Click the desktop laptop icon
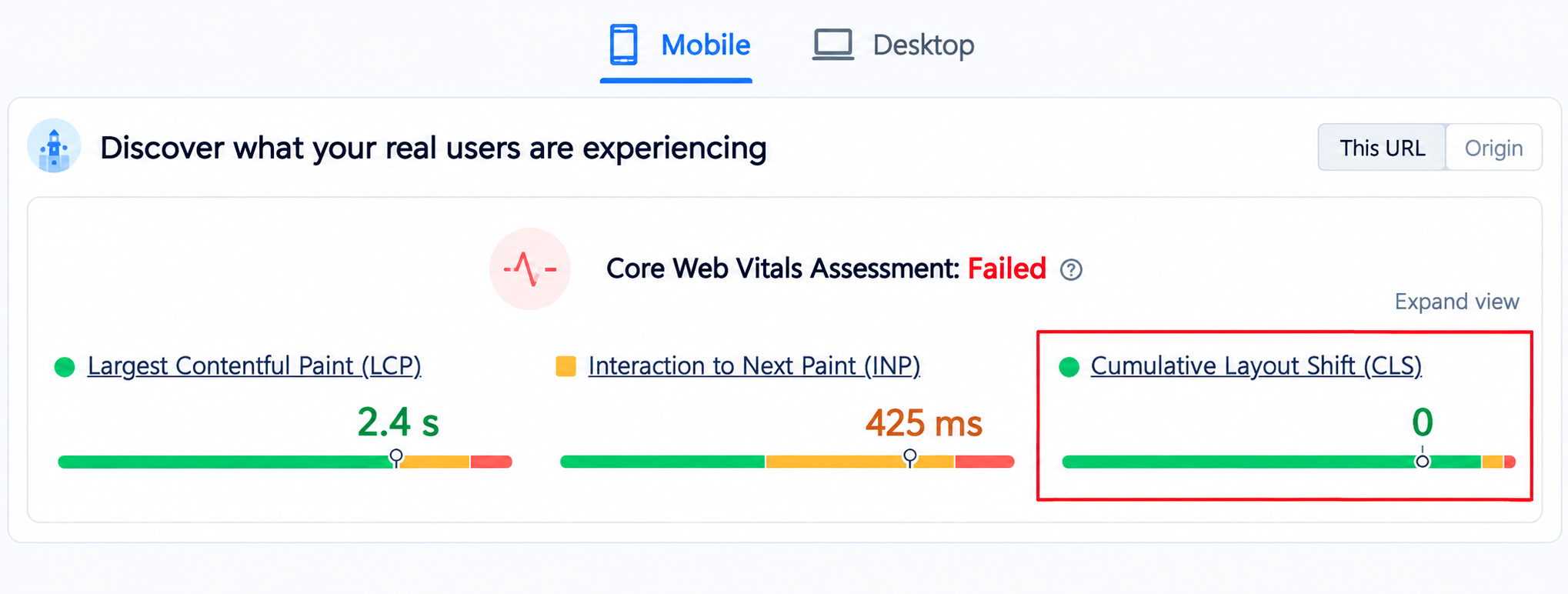 click(x=833, y=45)
